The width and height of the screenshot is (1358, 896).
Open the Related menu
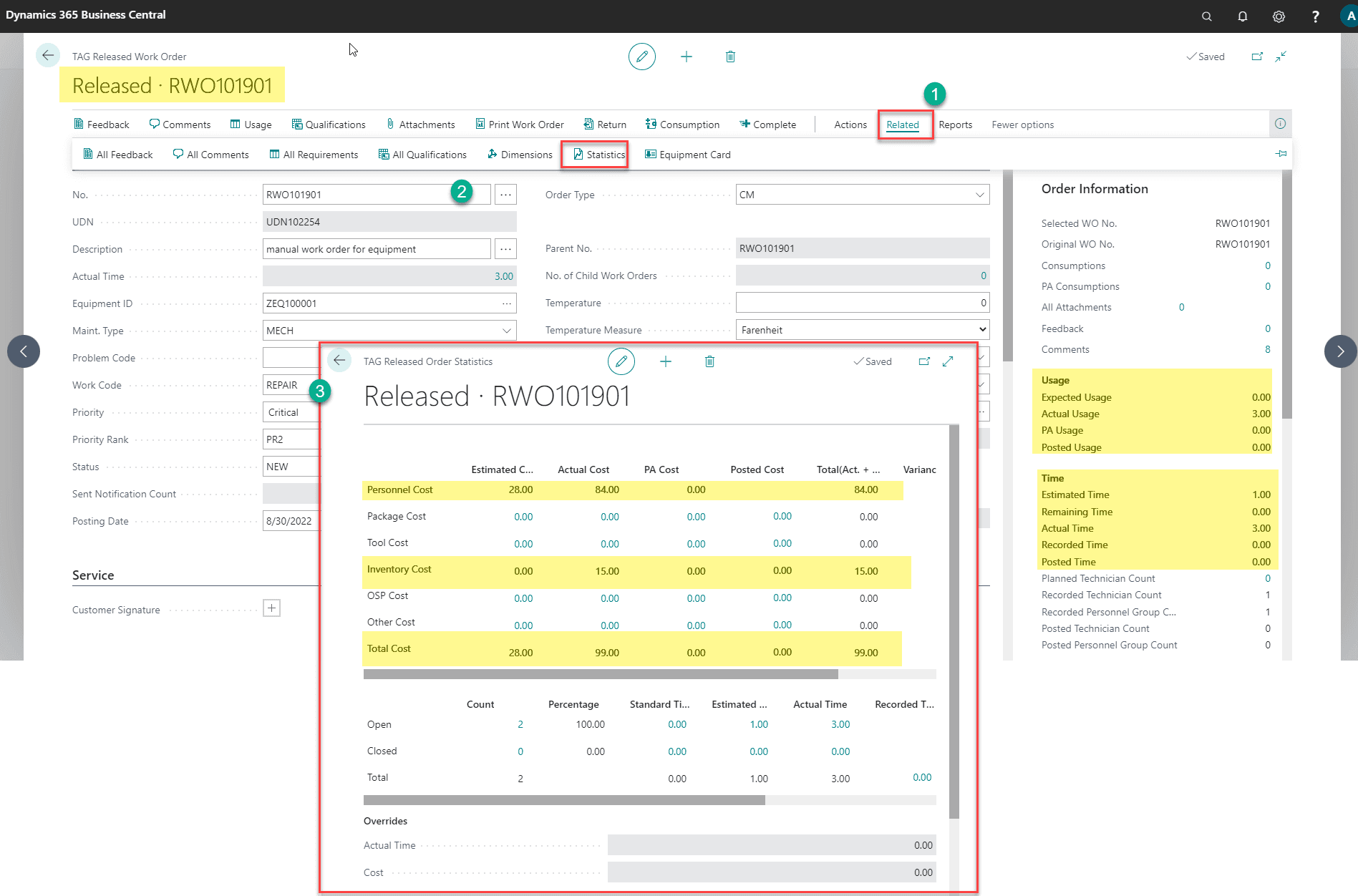point(904,125)
